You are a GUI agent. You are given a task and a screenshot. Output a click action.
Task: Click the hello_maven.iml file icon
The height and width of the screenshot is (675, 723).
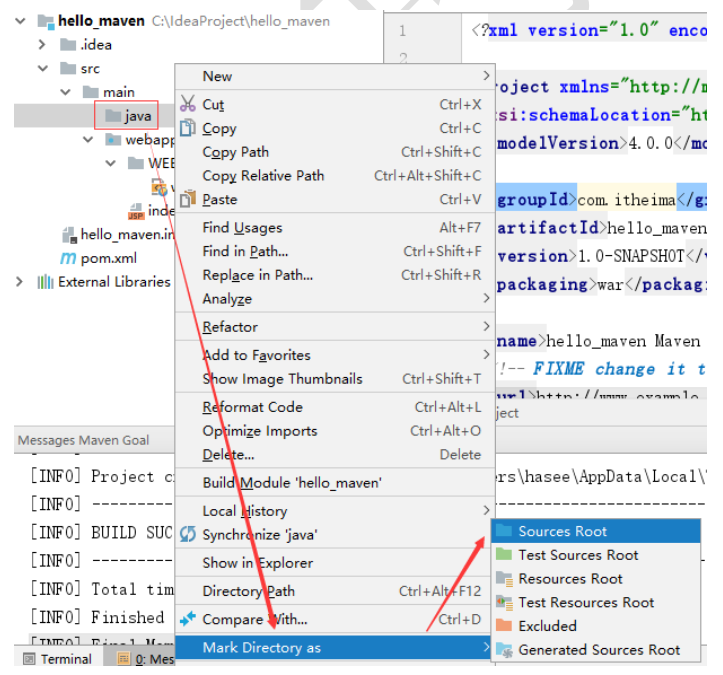69,235
